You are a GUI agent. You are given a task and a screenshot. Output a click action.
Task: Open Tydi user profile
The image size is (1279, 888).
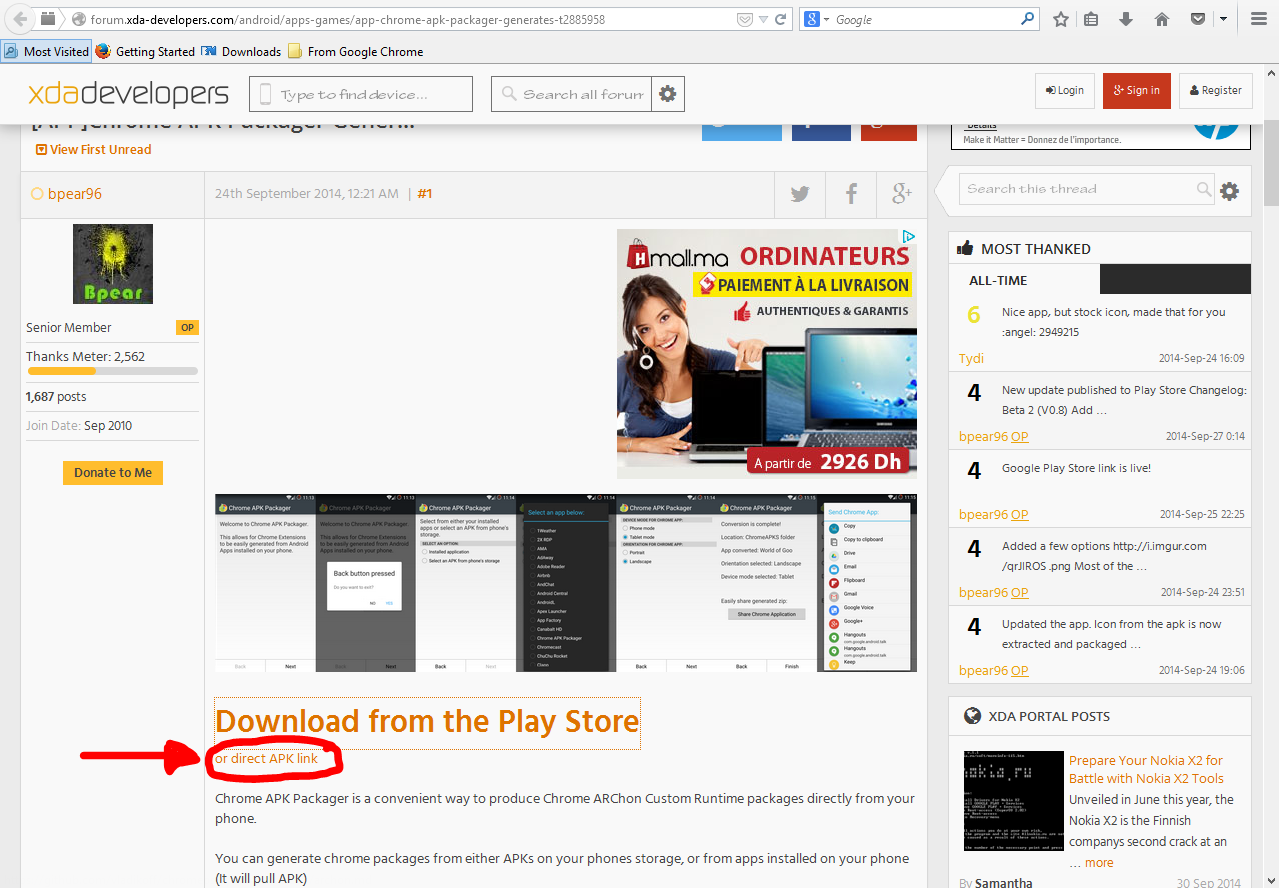click(971, 358)
